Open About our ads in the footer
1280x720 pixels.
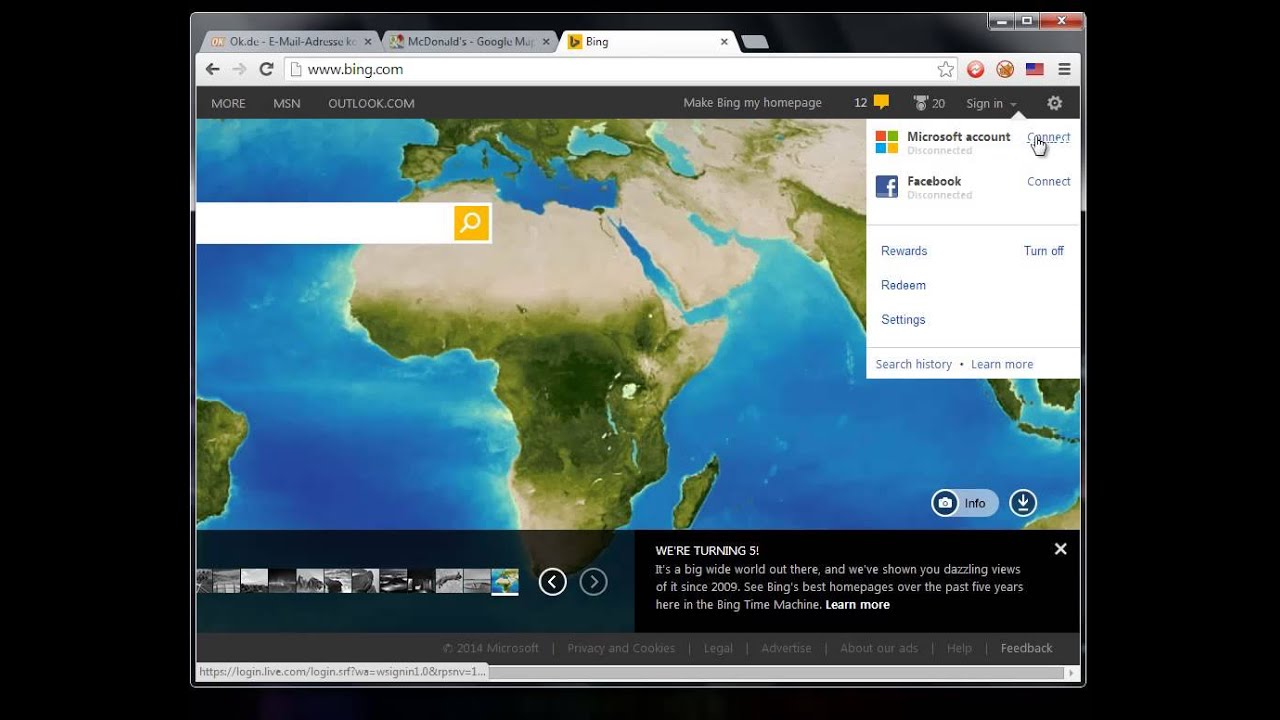pos(879,648)
